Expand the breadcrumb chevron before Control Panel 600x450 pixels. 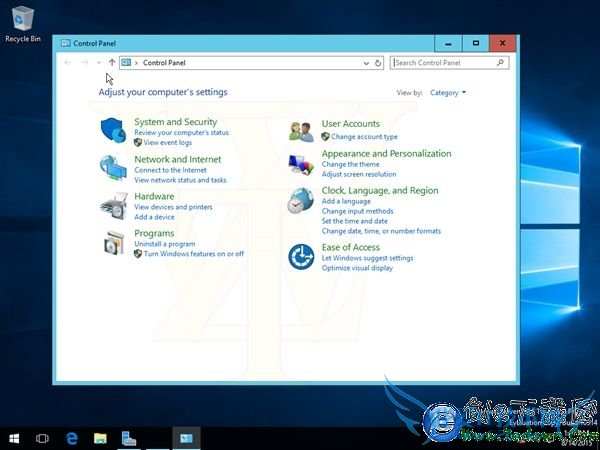[x=136, y=63]
